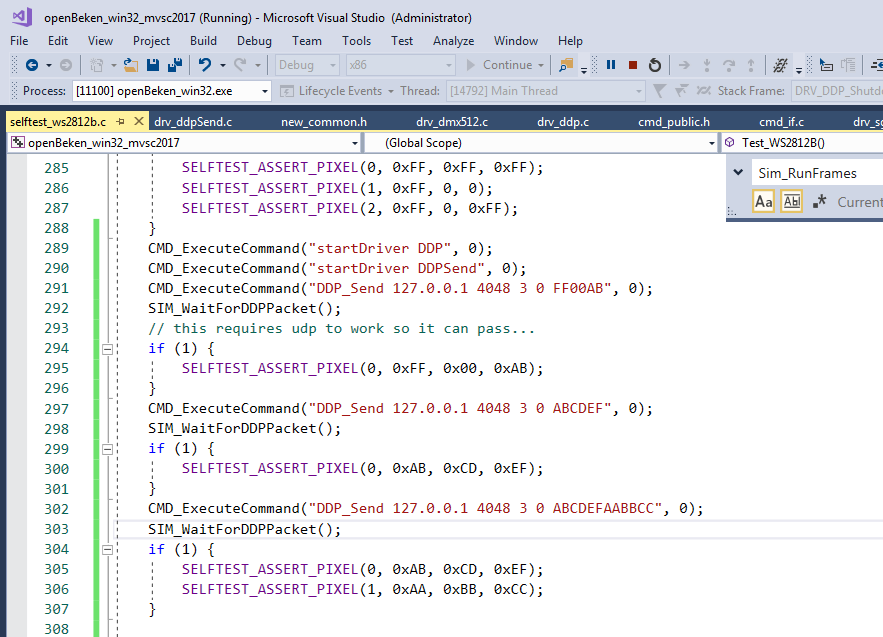Switch to the drv_ddp.c tab

tap(562, 122)
